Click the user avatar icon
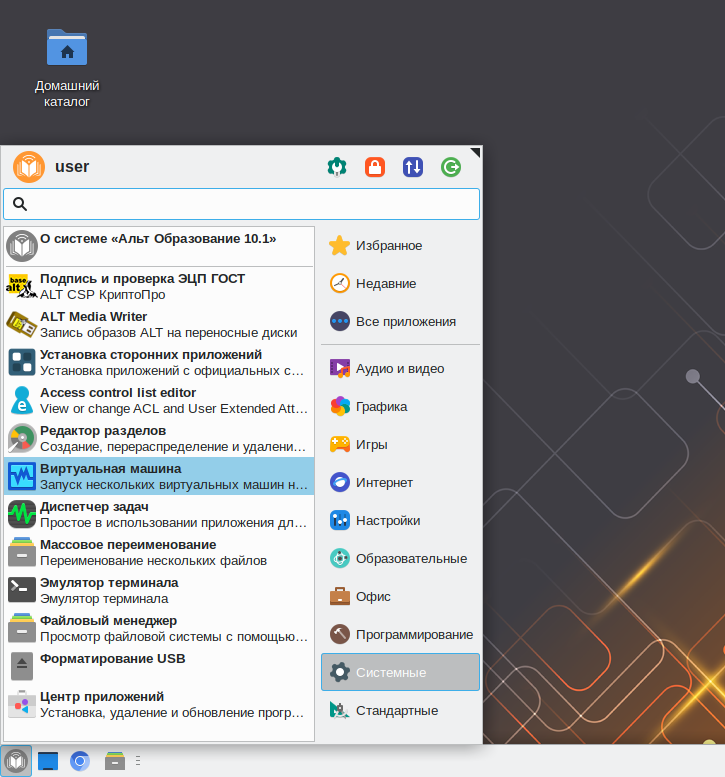 coord(29,167)
